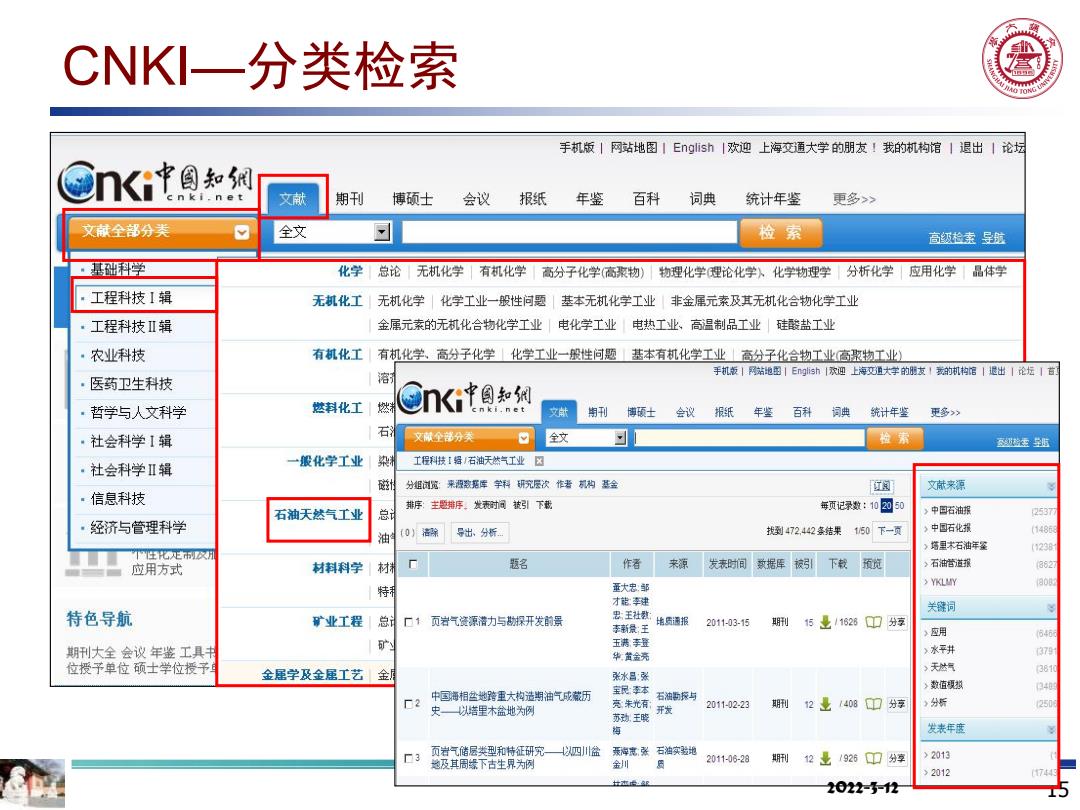Collapse the 发表年度 panel

(x=1051, y=729)
